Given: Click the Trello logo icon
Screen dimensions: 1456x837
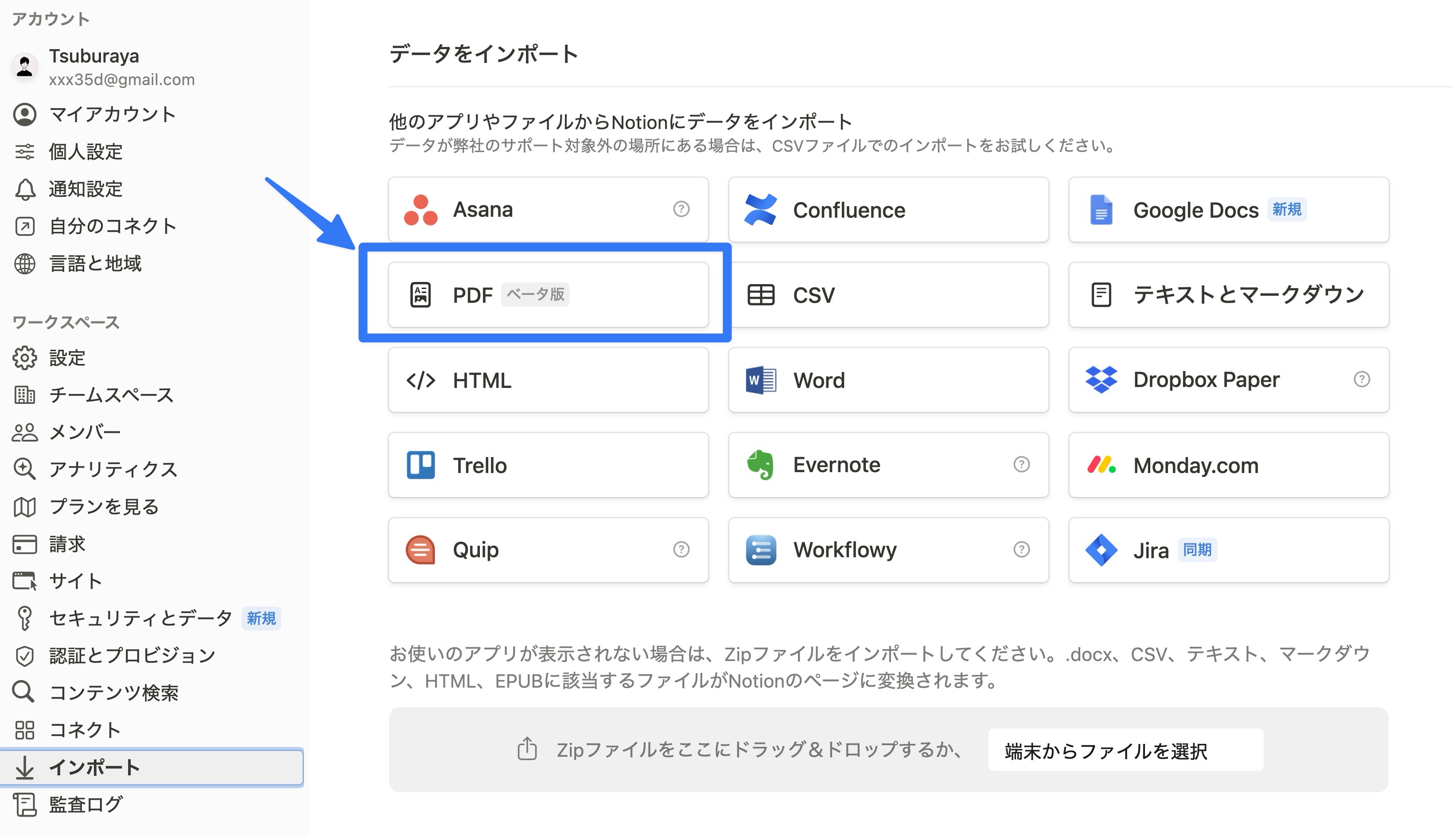Looking at the screenshot, I should 420,465.
